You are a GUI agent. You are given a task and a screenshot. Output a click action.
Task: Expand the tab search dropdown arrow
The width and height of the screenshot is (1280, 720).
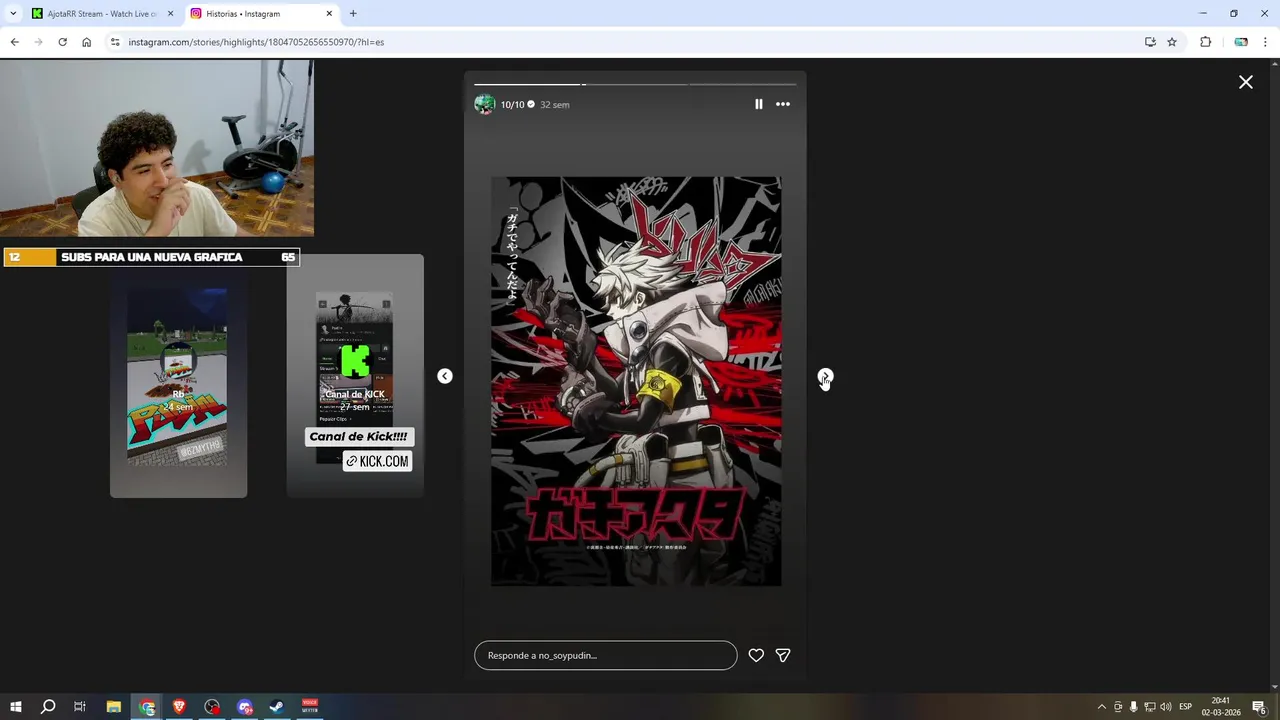click(x=13, y=14)
